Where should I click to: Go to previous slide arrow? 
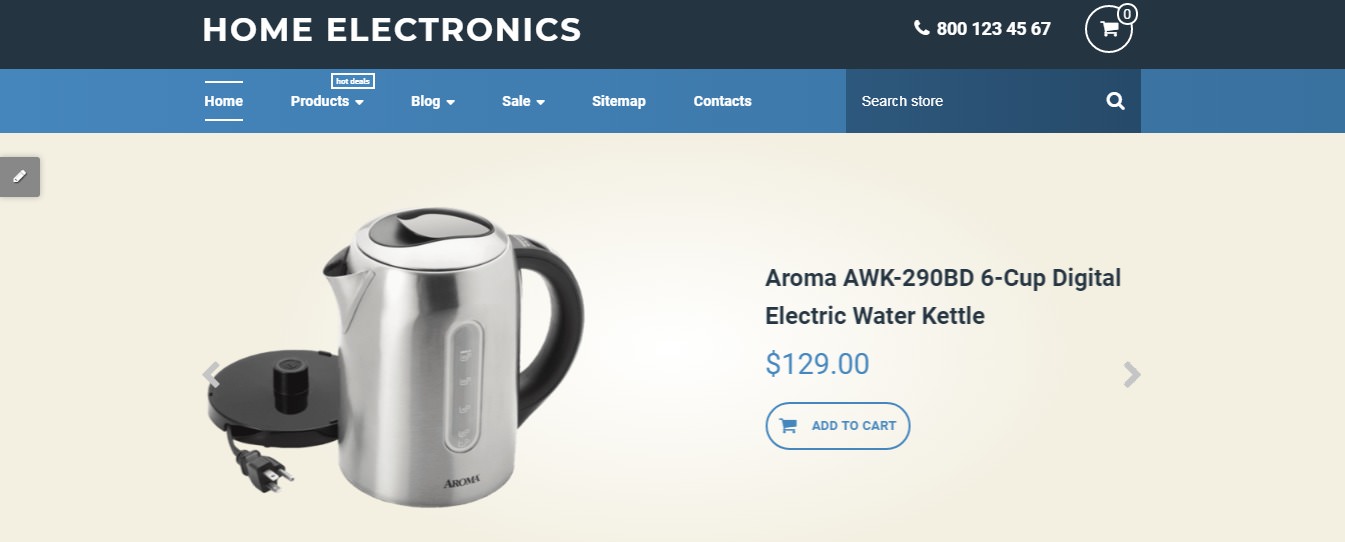pos(211,375)
